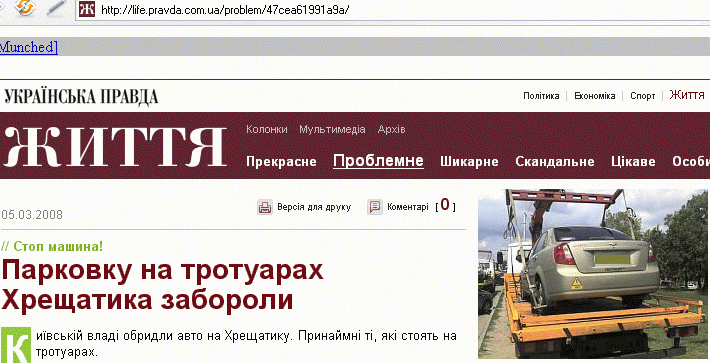Open the Архів page
The height and width of the screenshot is (363, 710).
coord(391,129)
